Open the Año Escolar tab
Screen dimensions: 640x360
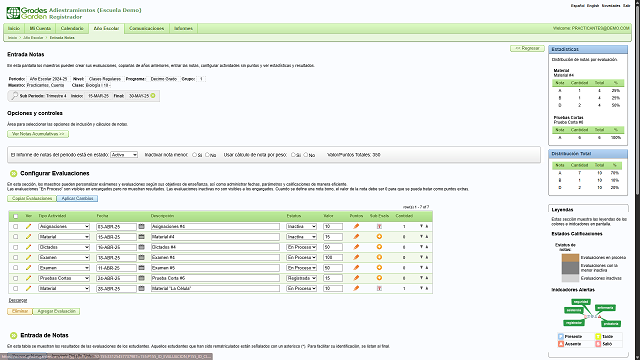pyautogui.click(x=106, y=29)
